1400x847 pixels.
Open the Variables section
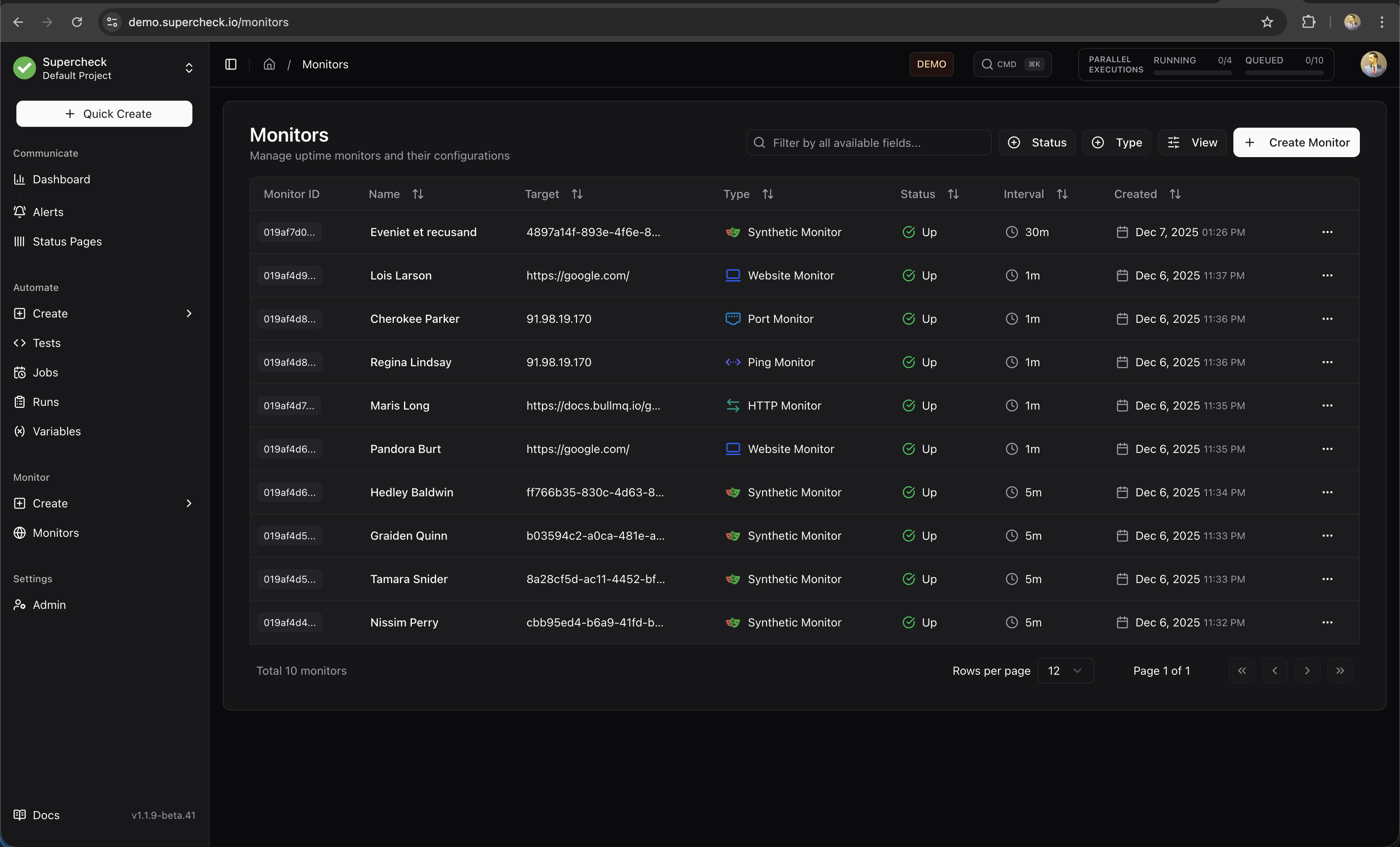point(56,431)
